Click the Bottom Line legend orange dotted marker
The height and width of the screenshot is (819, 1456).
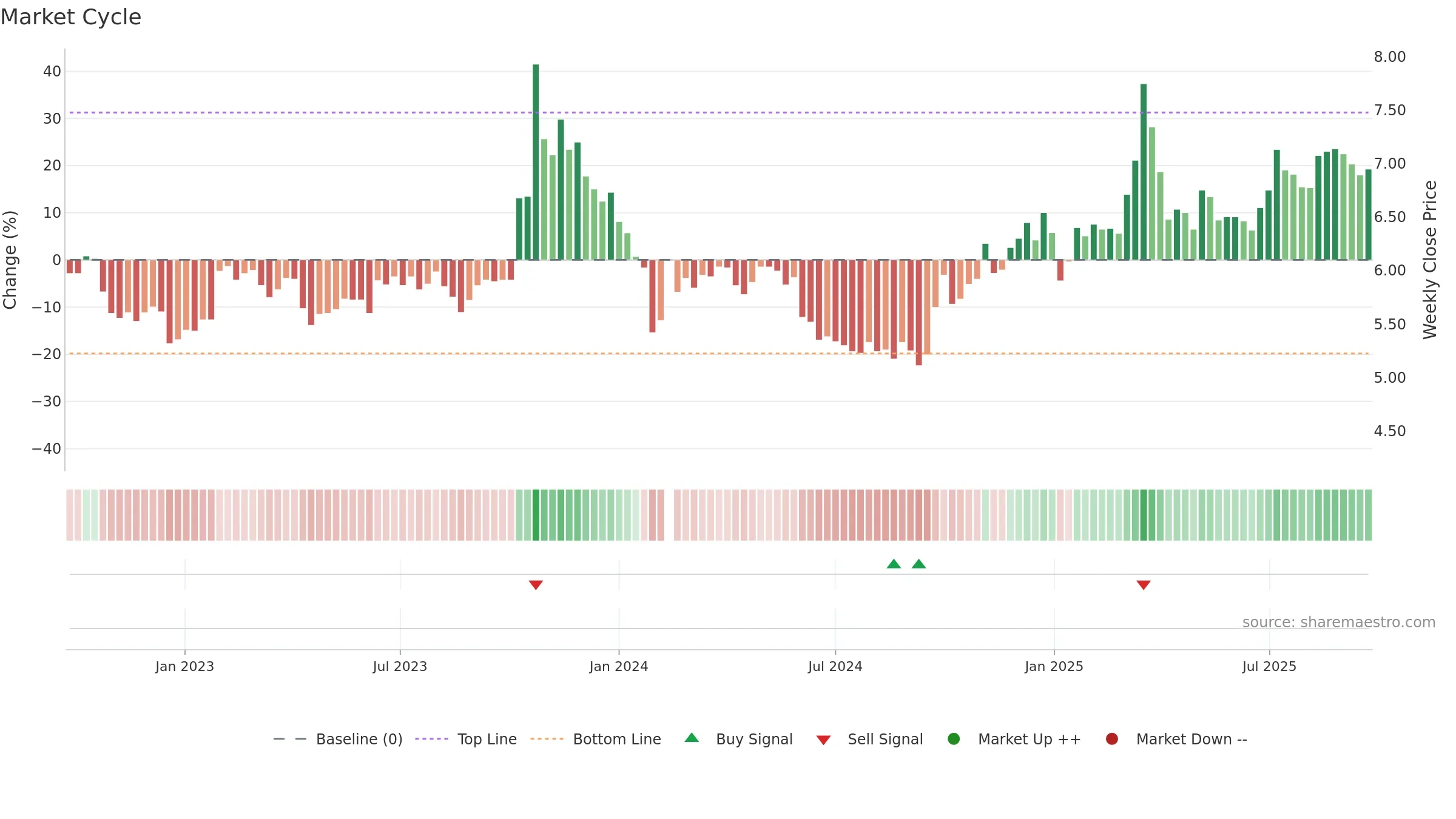pos(547,739)
